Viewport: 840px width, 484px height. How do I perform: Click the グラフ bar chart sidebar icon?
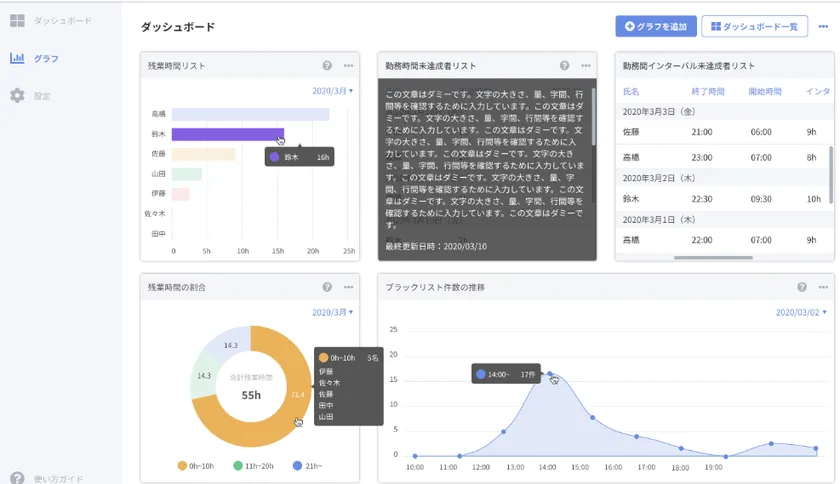pyautogui.click(x=17, y=58)
